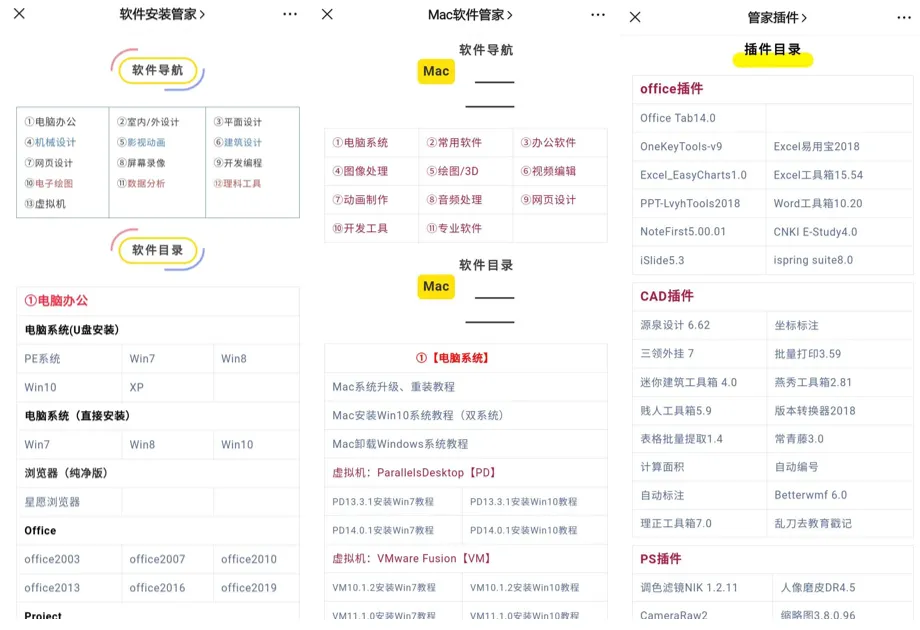Select XP system entry
Viewport: 920px width, 630px height.
[x=137, y=387]
